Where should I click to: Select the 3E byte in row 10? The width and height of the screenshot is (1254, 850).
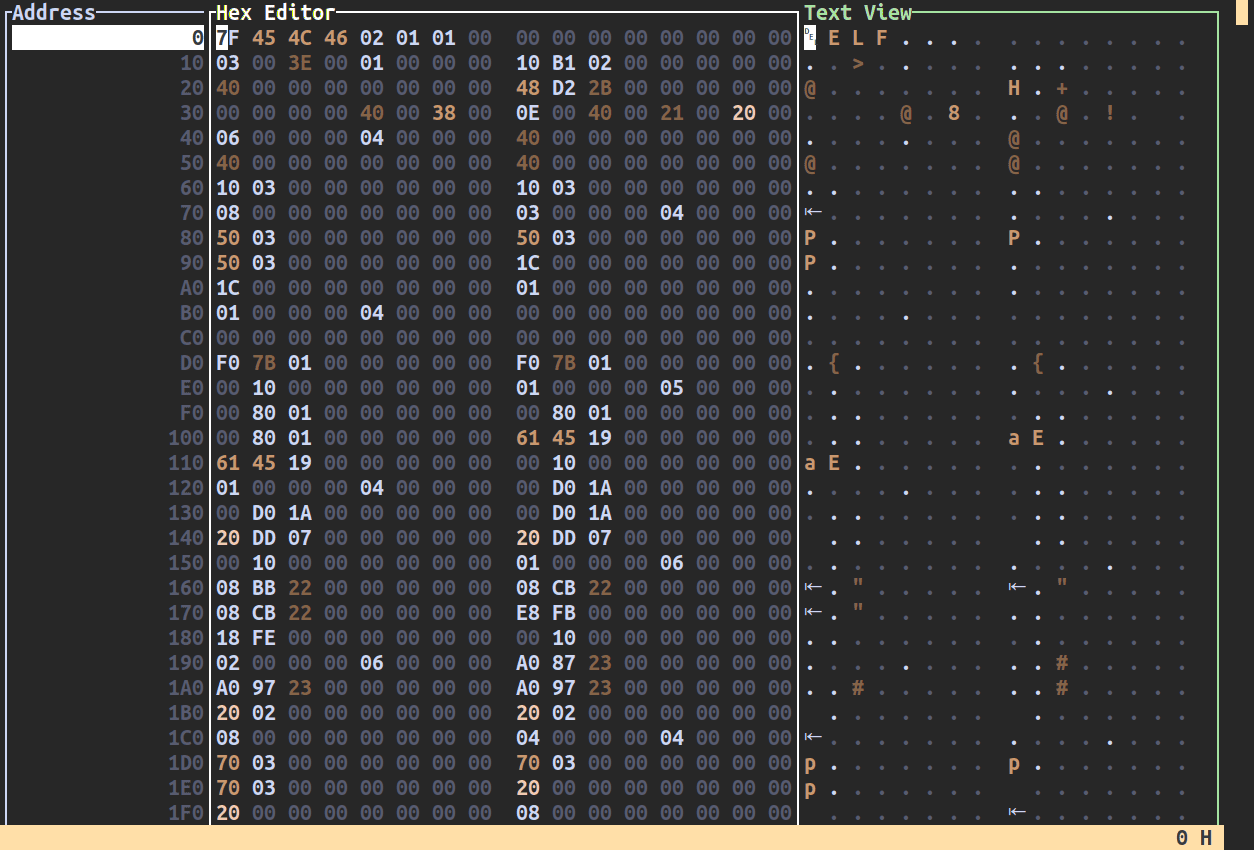point(300,63)
